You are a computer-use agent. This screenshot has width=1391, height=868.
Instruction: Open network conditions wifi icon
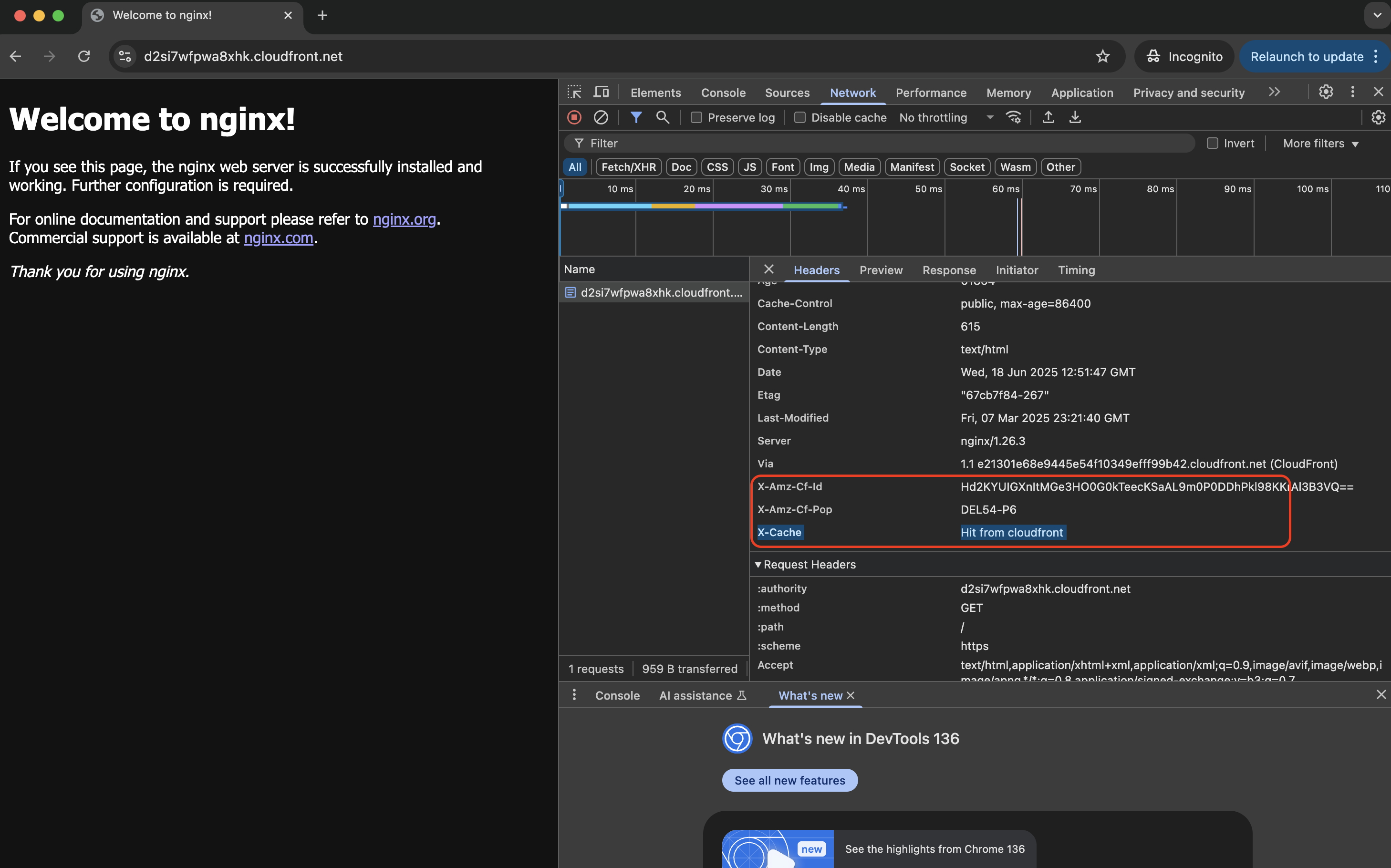coord(1013,117)
